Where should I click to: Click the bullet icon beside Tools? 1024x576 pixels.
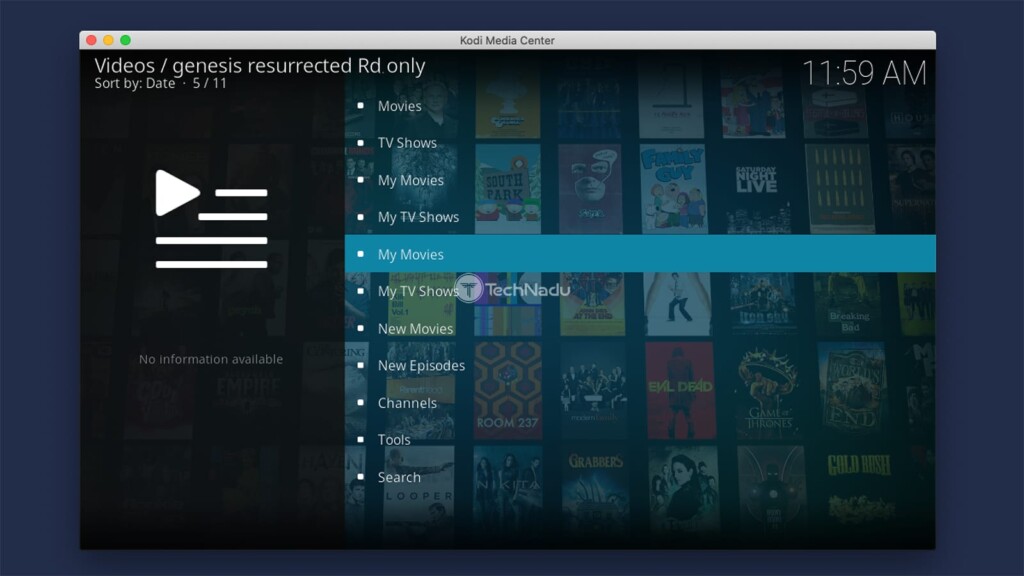pyautogui.click(x=360, y=440)
